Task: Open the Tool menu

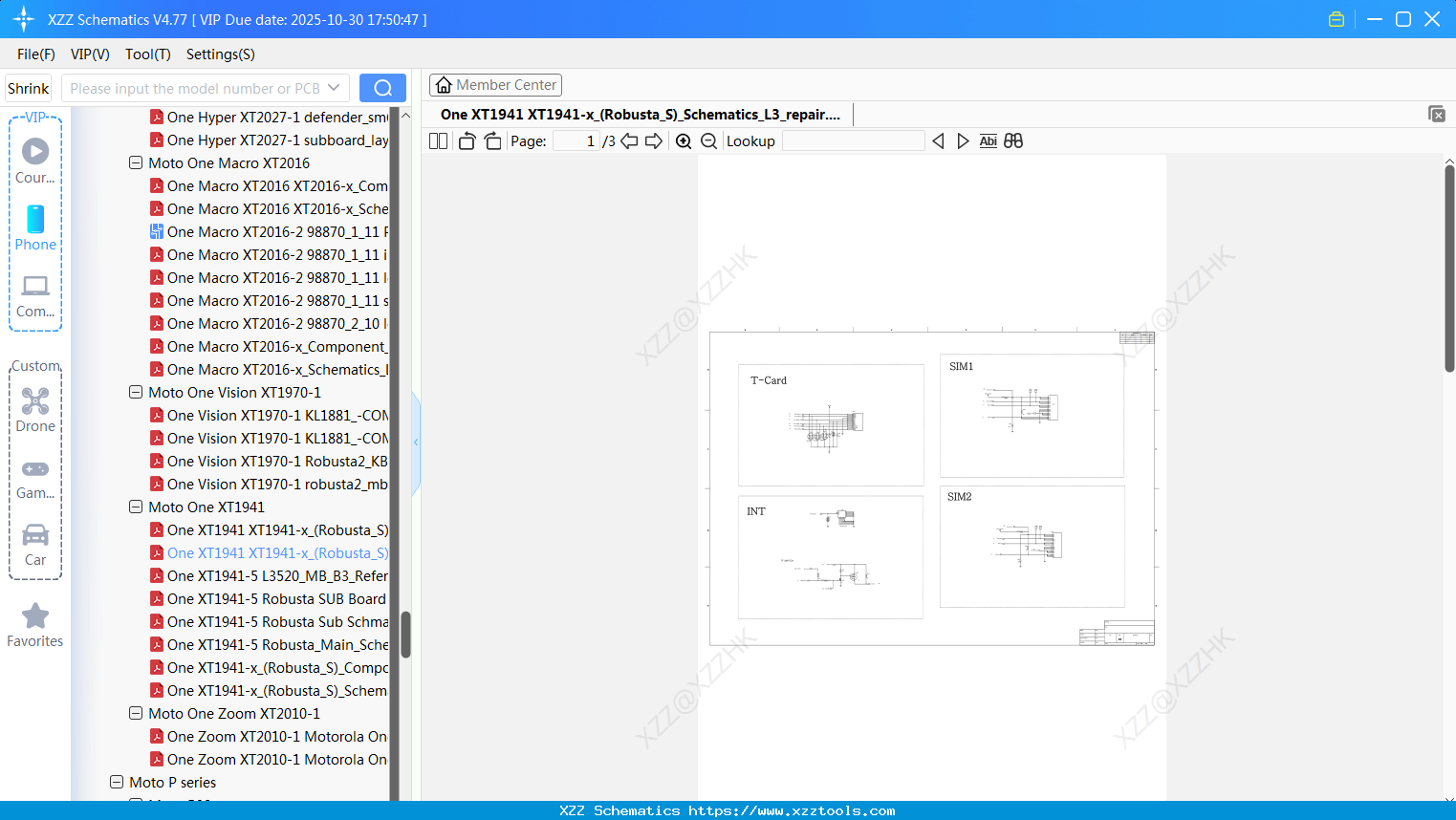Action: [147, 54]
